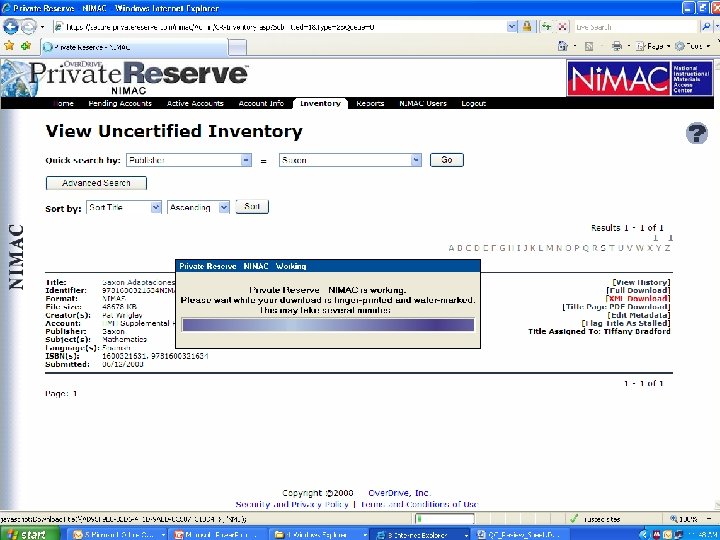Click the security padlock icon
The width and height of the screenshot is (720, 540).
[527, 27]
